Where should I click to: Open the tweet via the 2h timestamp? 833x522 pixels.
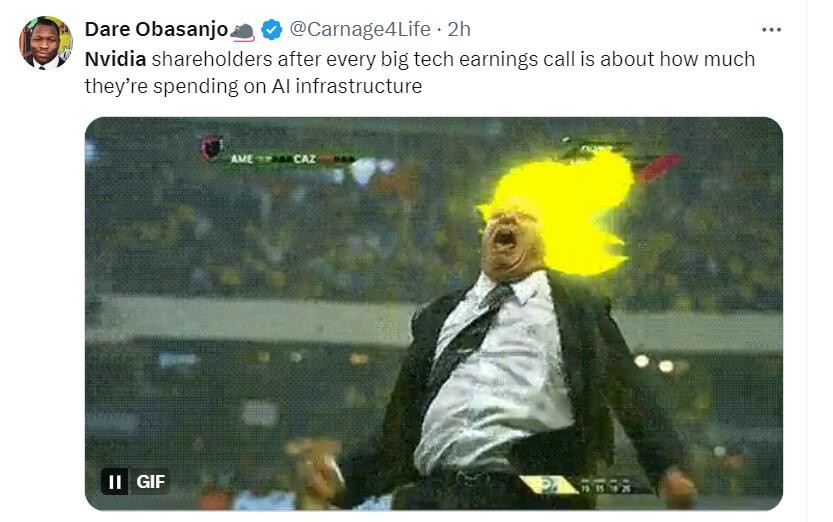(459, 29)
